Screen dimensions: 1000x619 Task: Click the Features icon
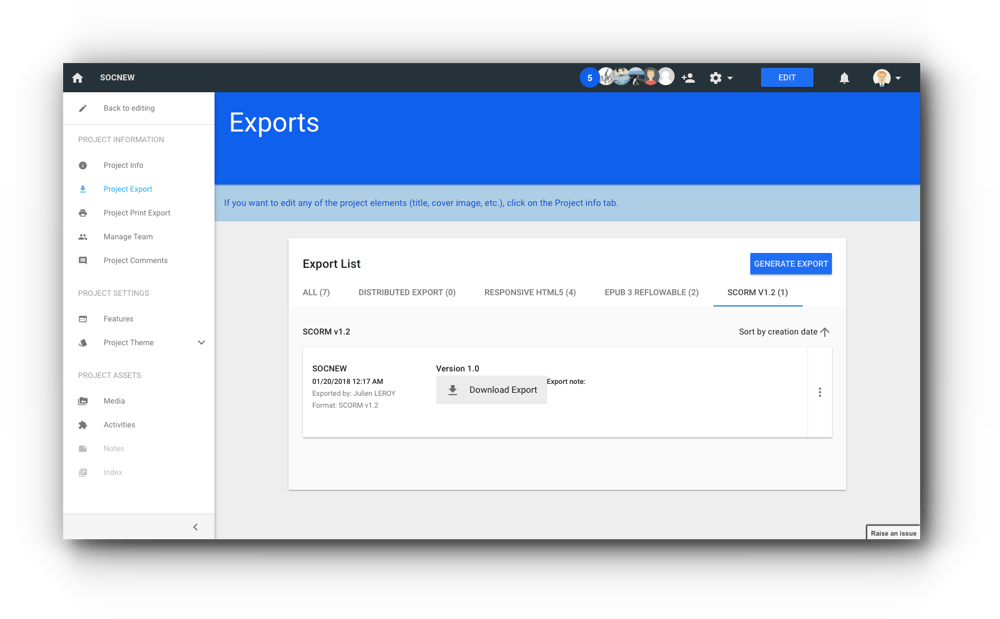(x=83, y=319)
